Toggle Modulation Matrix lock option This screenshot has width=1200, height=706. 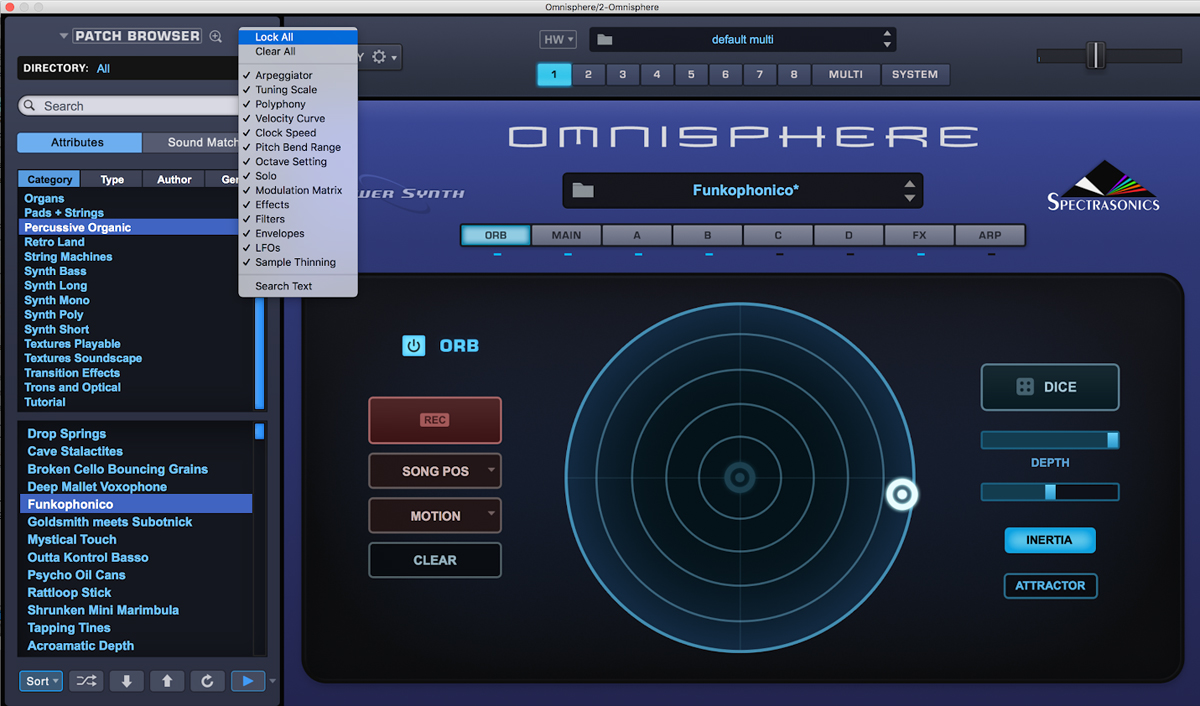pos(298,190)
